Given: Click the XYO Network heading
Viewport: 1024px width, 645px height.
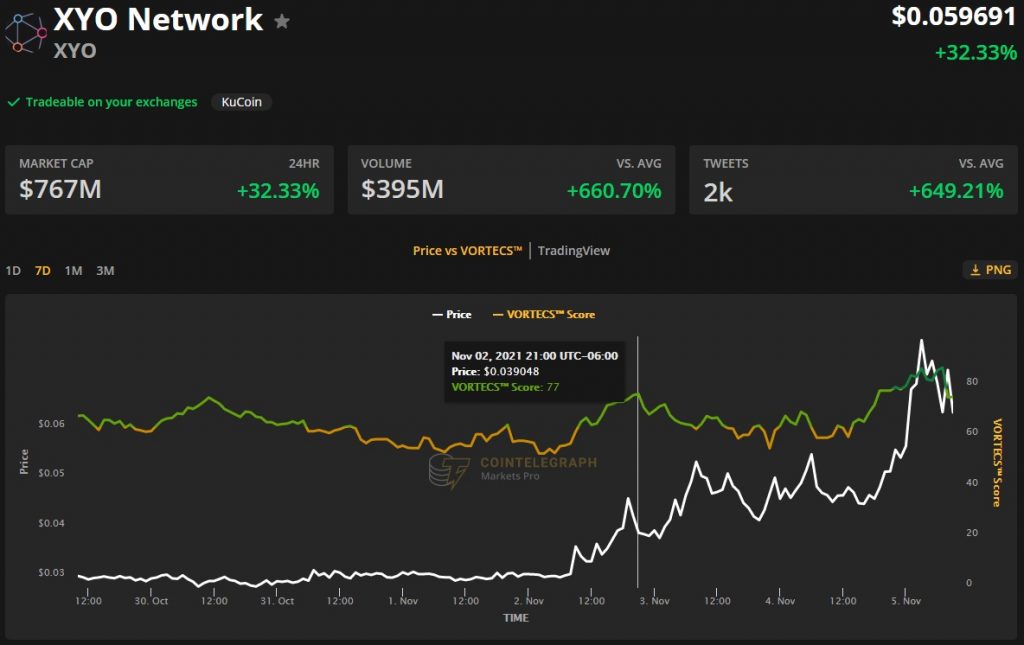Looking at the screenshot, I should pyautogui.click(x=158, y=20).
